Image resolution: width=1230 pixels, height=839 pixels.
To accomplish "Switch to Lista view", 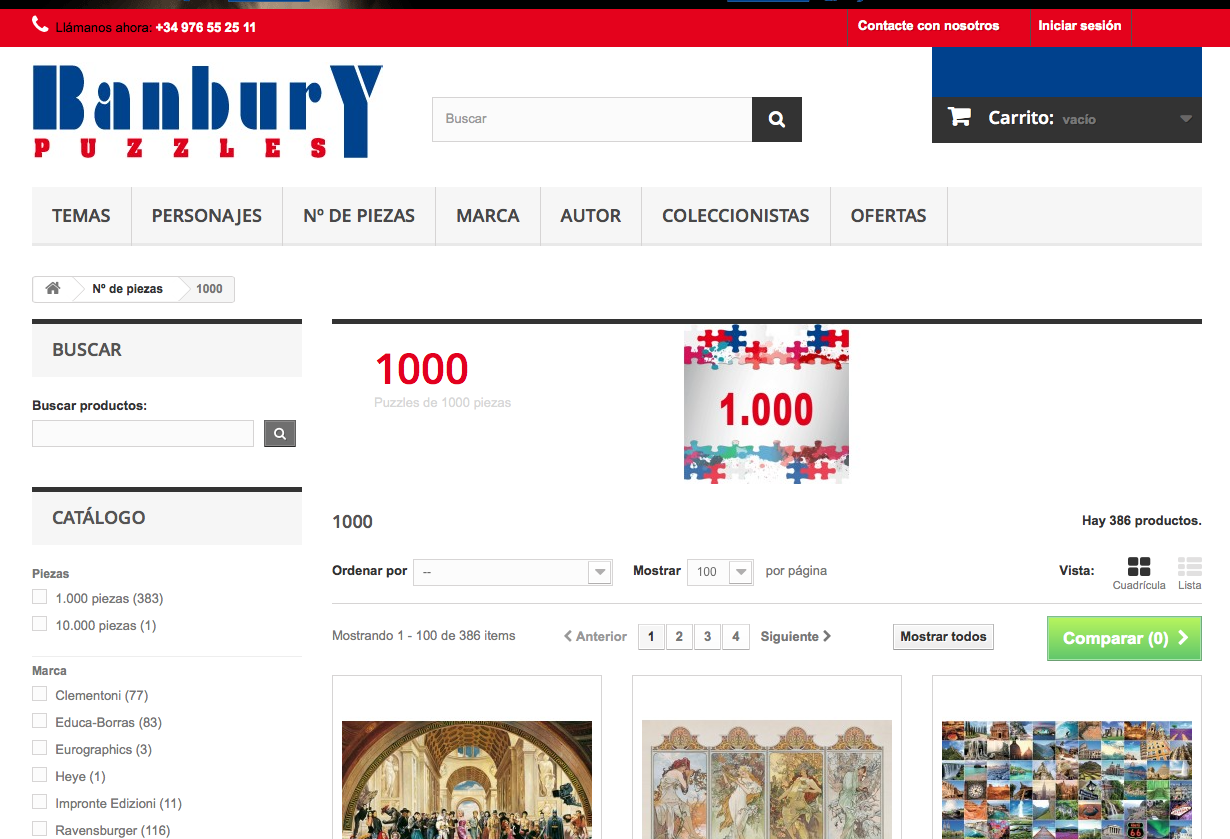I will pyautogui.click(x=1190, y=574).
